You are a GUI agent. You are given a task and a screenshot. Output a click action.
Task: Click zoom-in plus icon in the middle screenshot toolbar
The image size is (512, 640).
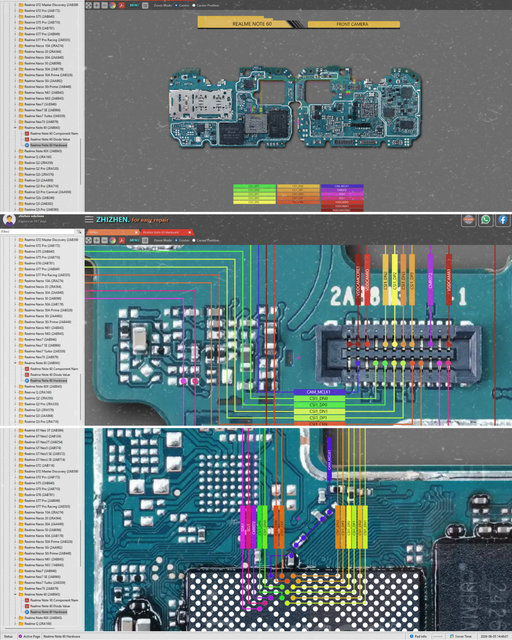[96, 240]
